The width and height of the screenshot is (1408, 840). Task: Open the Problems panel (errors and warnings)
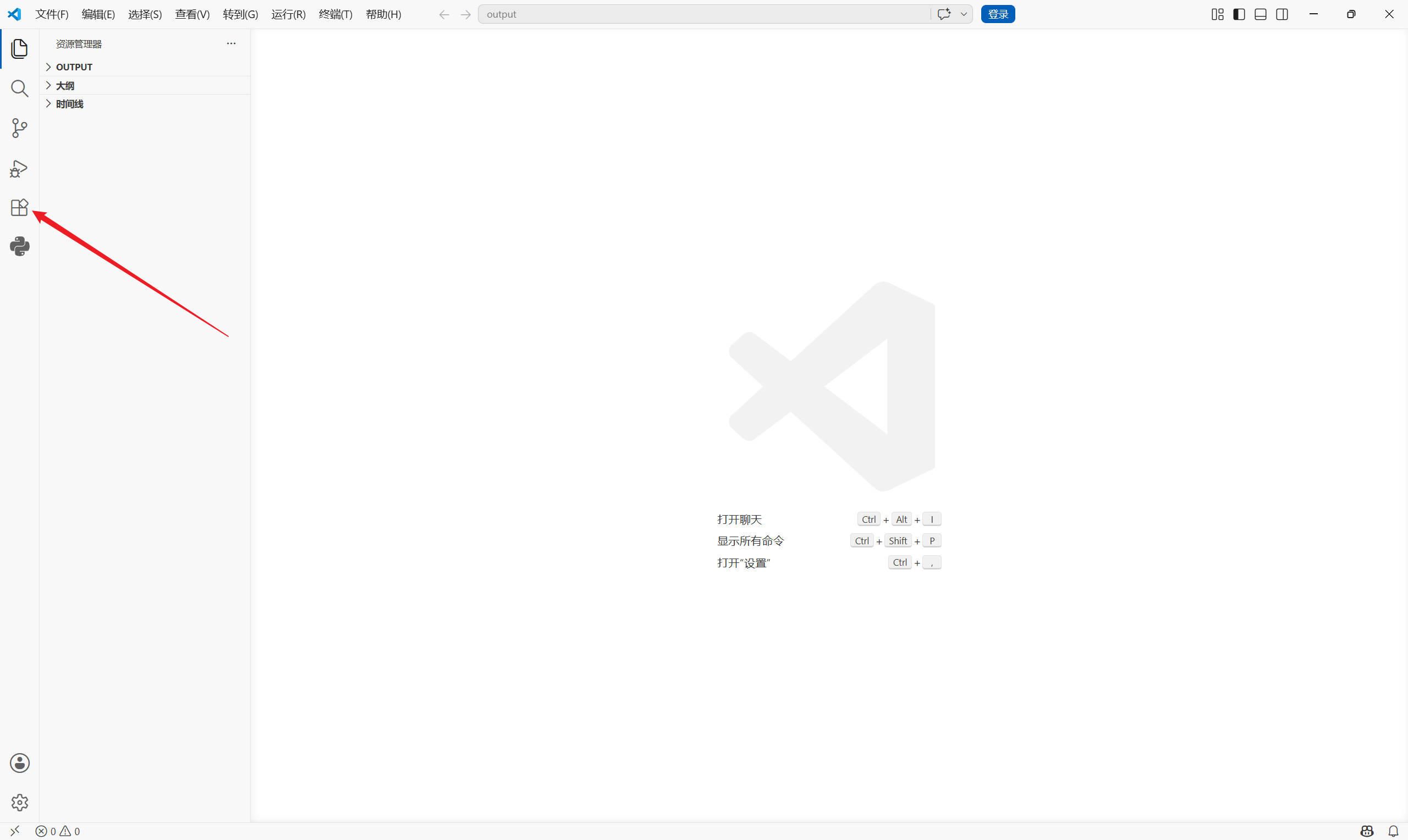click(x=58, y=831)
